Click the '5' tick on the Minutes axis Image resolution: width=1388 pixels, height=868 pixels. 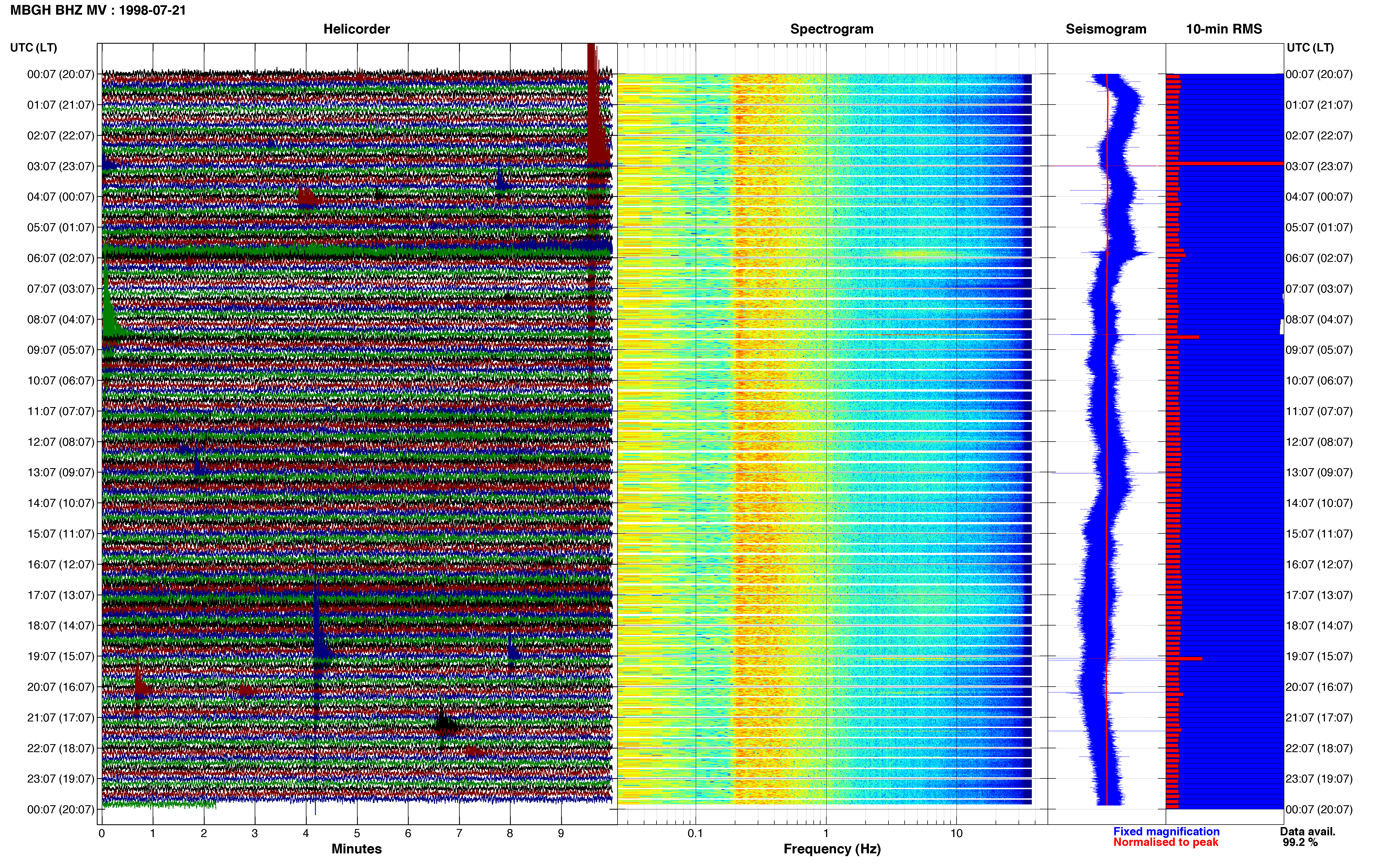point(357,833)
